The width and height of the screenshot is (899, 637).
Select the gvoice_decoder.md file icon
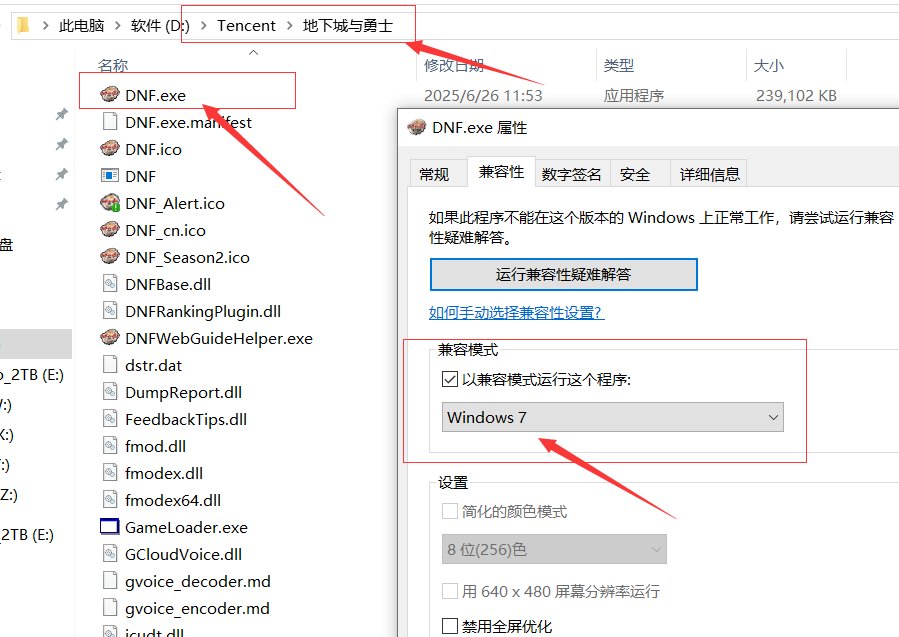110,580
